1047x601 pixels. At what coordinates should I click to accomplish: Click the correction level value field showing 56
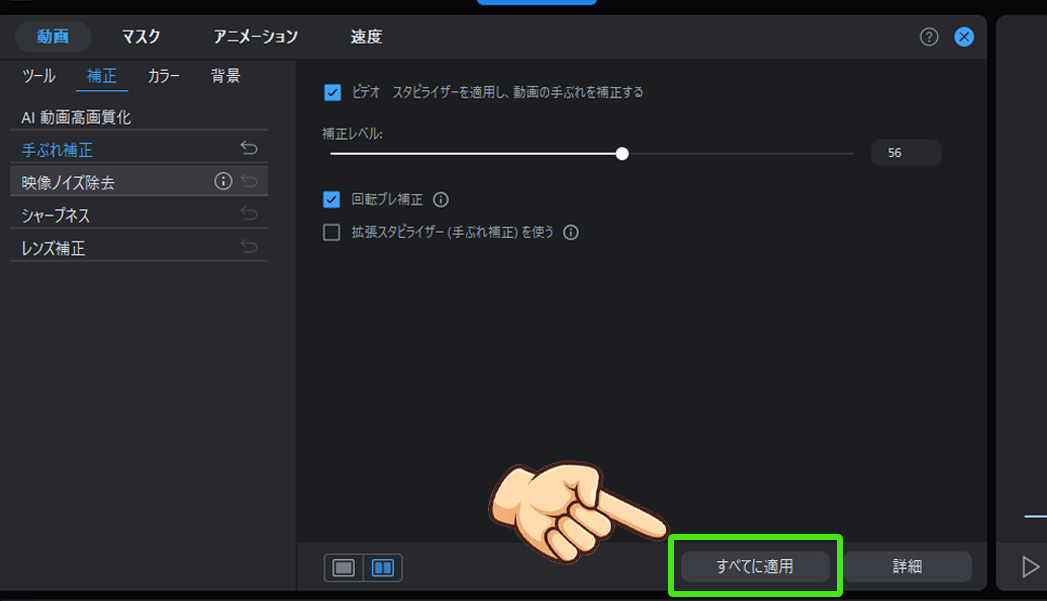pos(904,152)
